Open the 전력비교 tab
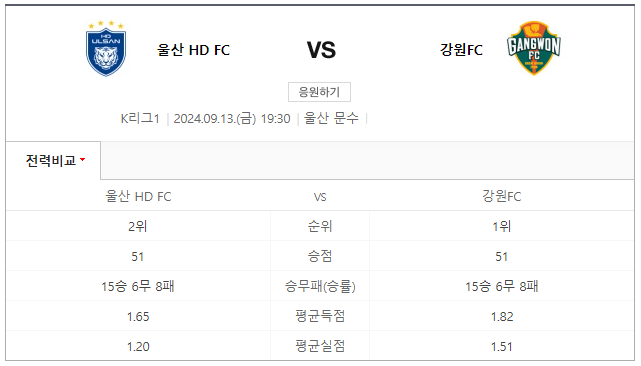This screenshot has width=641, height=366. point(53,160)
